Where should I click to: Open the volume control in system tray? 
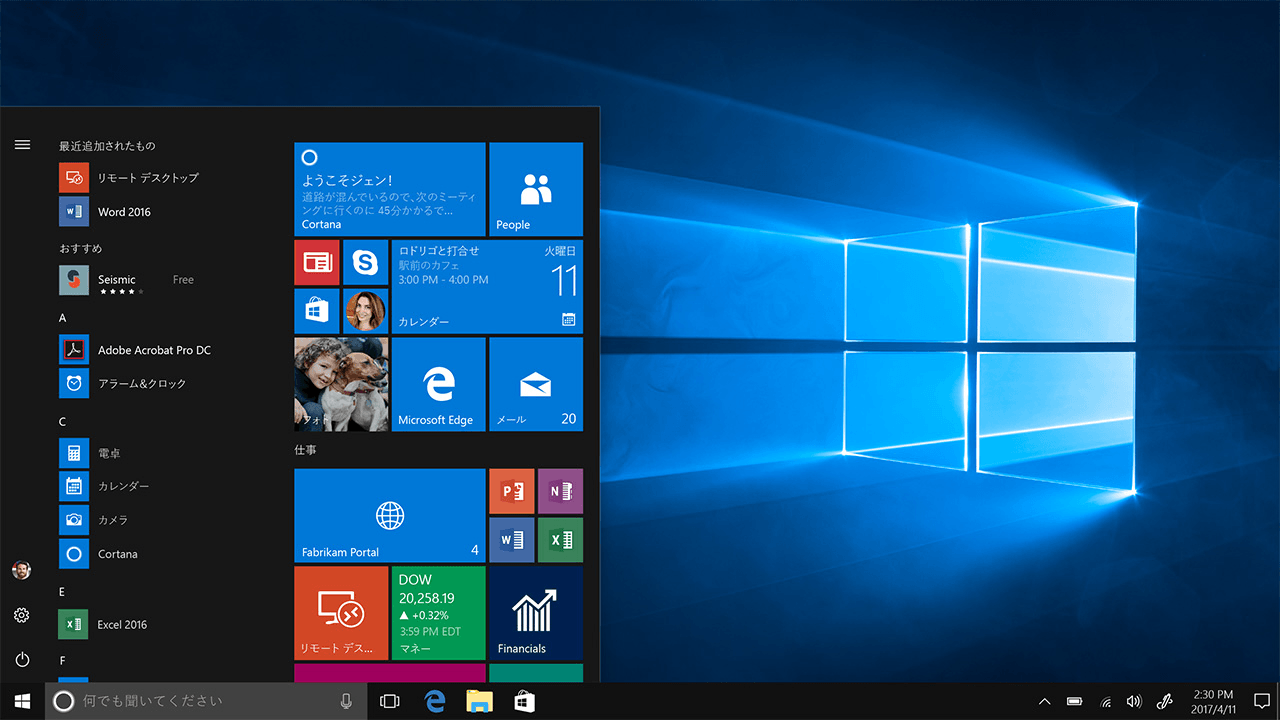coord(1134,702)
